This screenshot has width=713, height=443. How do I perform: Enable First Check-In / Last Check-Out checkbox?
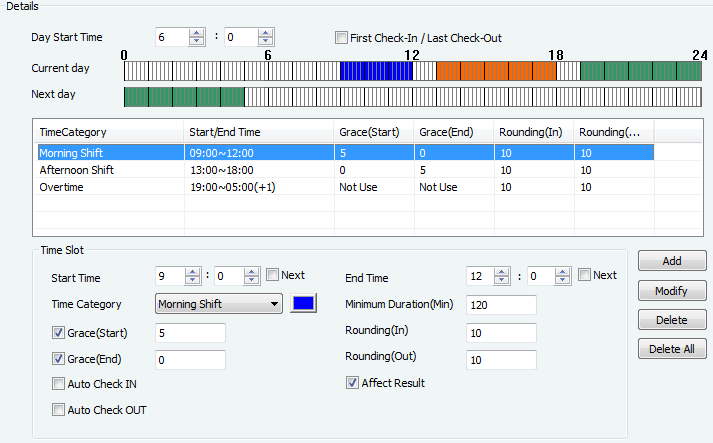(342, 38)
